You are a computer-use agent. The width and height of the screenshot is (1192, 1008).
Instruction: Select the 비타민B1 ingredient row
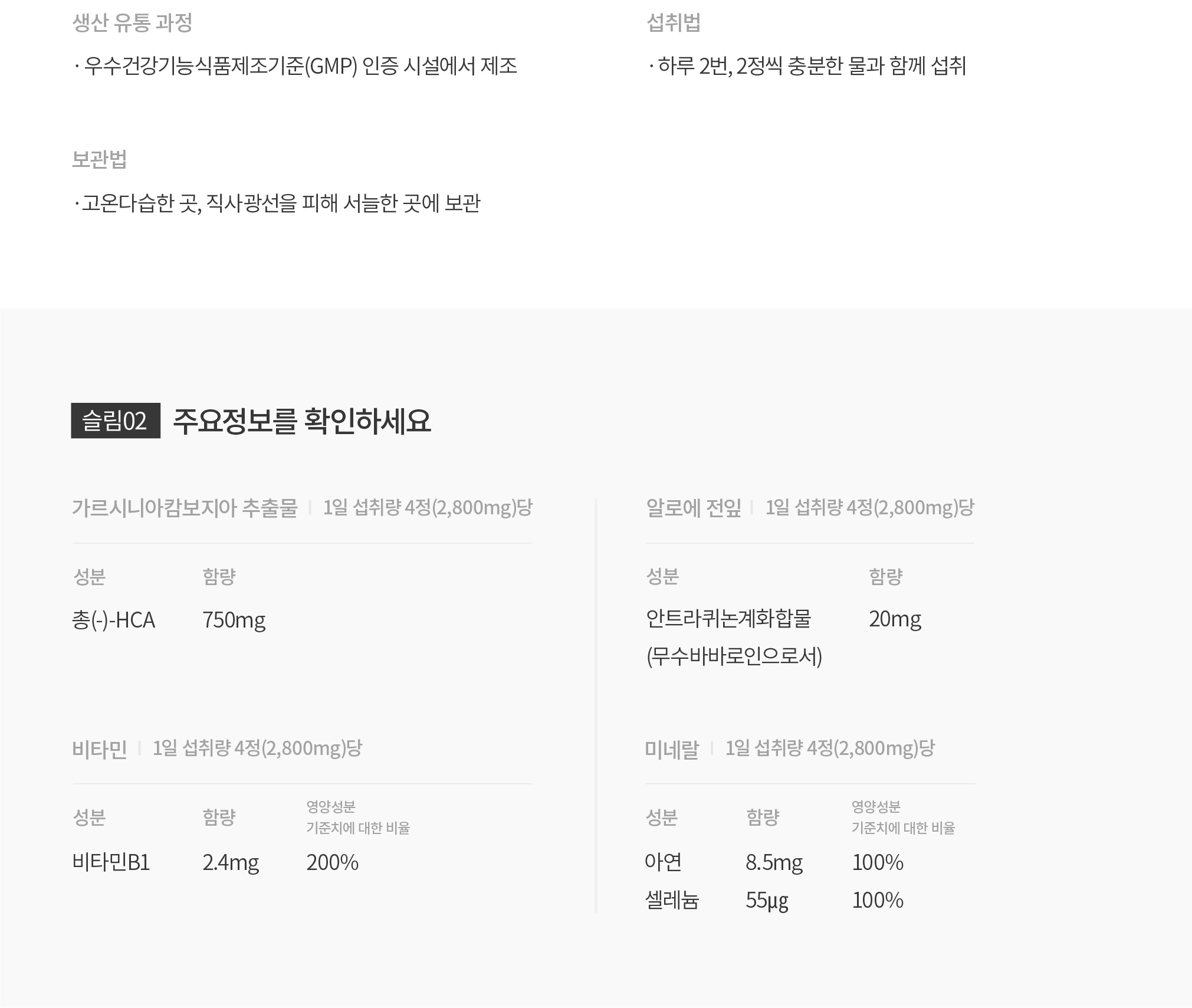coord(215,862)
